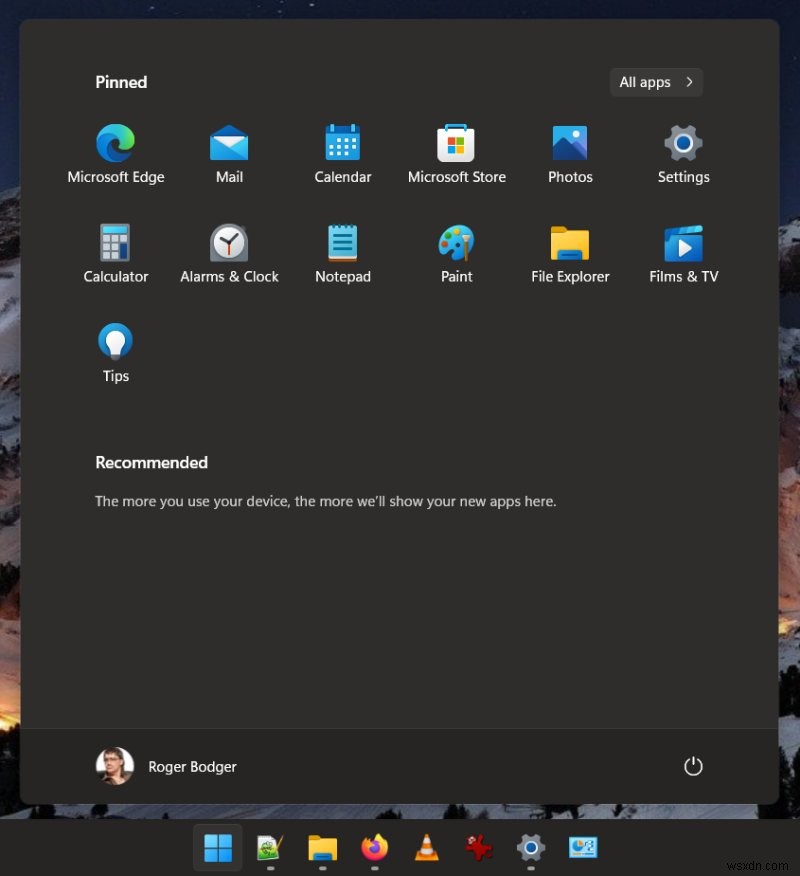Click the Start button on the taskbar
The width and height of the screenshot is (800, 876).
point(217,846)
